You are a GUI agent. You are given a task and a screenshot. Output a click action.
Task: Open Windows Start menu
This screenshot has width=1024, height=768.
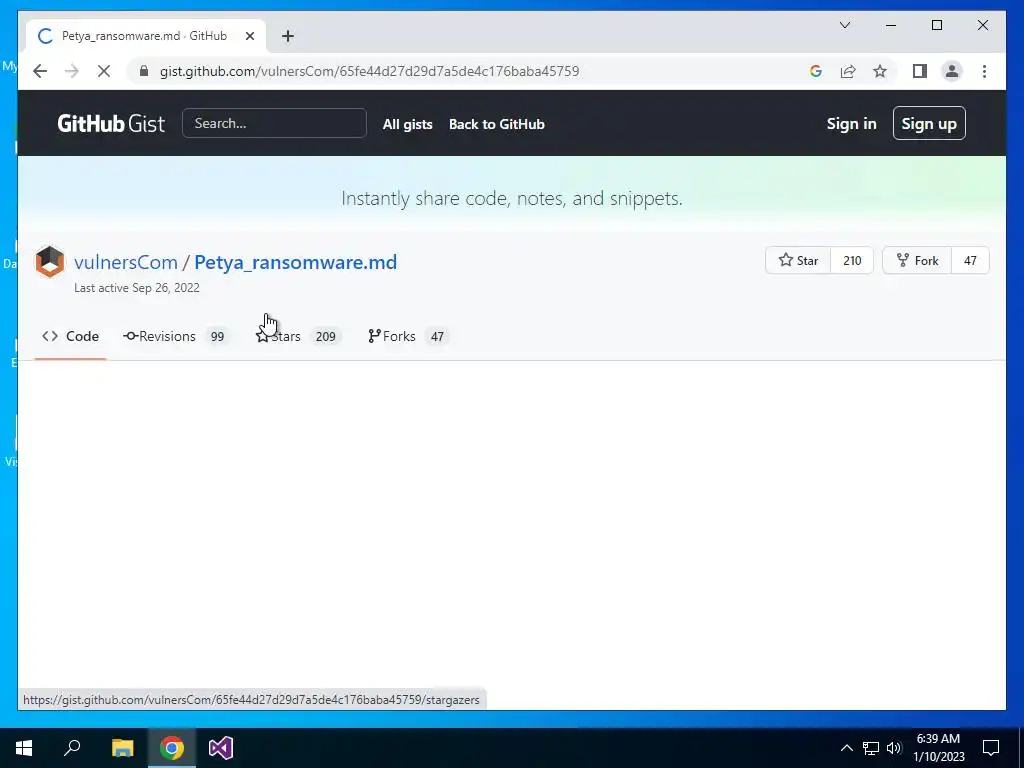click(x=24, y=748)
